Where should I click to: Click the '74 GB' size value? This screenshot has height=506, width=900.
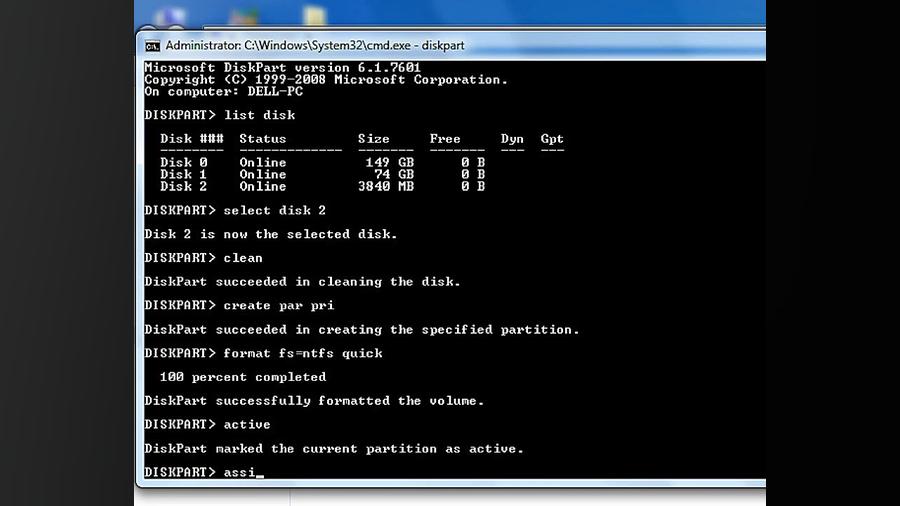point(394,174)
